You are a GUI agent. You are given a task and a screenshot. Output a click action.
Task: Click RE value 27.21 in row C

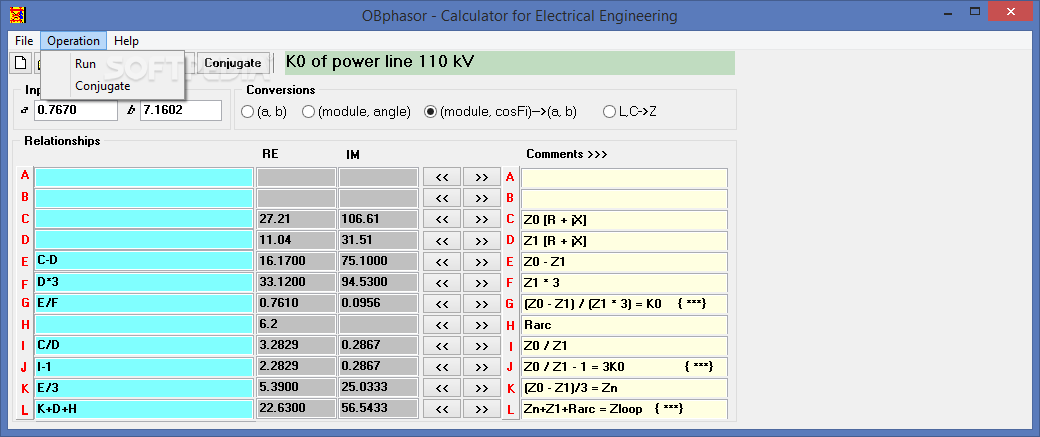click(x=296, y=219)
